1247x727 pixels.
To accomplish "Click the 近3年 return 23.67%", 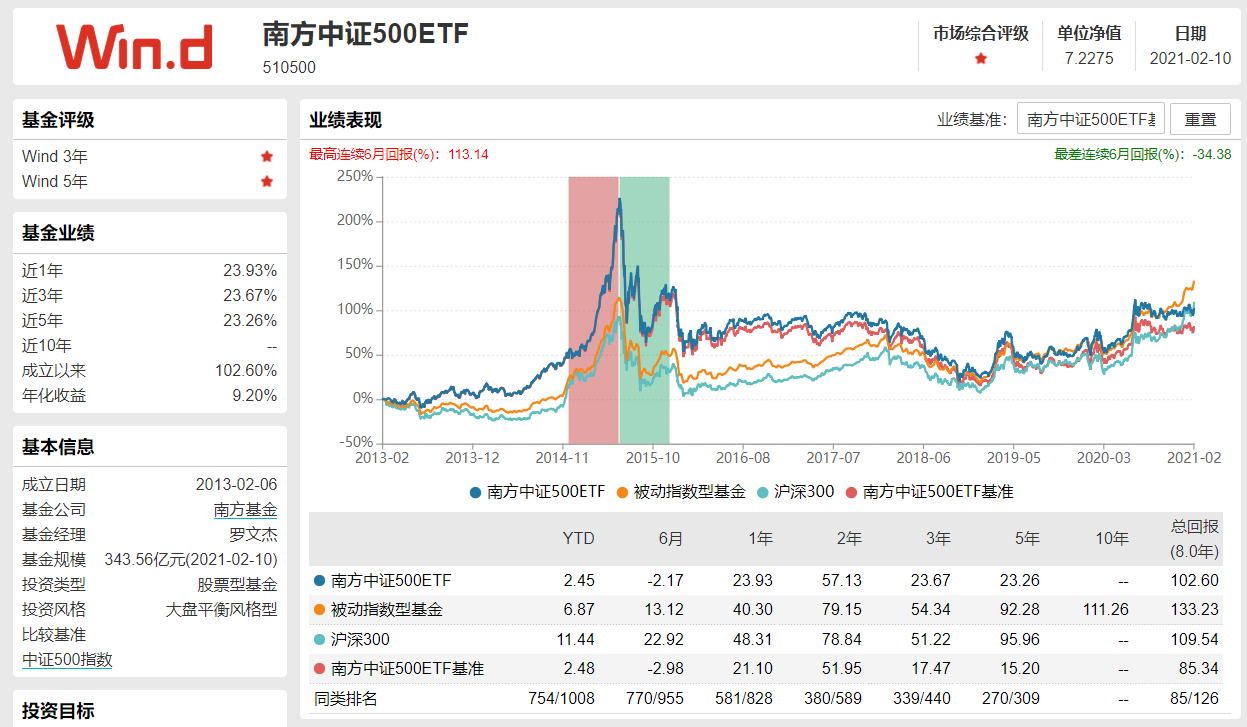I will 250,296.
